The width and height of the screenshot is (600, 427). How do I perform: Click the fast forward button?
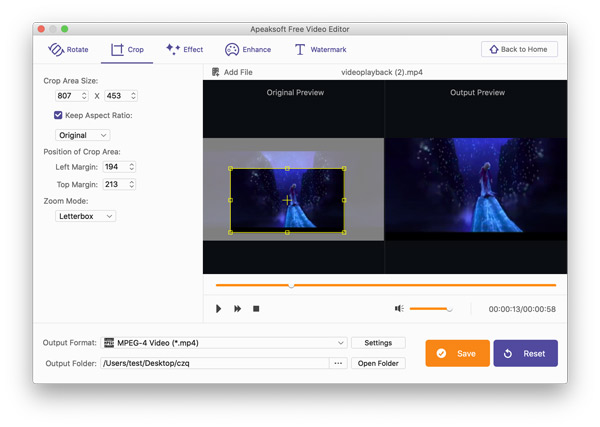pyautogui.click(x=238, y=309)
